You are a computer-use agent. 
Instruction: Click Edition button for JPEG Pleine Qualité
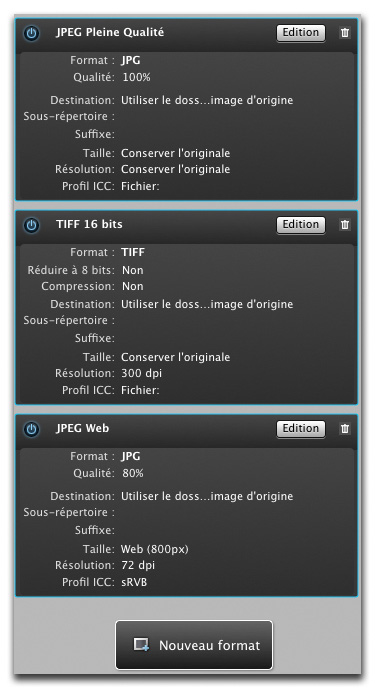[x=301, y=32]
